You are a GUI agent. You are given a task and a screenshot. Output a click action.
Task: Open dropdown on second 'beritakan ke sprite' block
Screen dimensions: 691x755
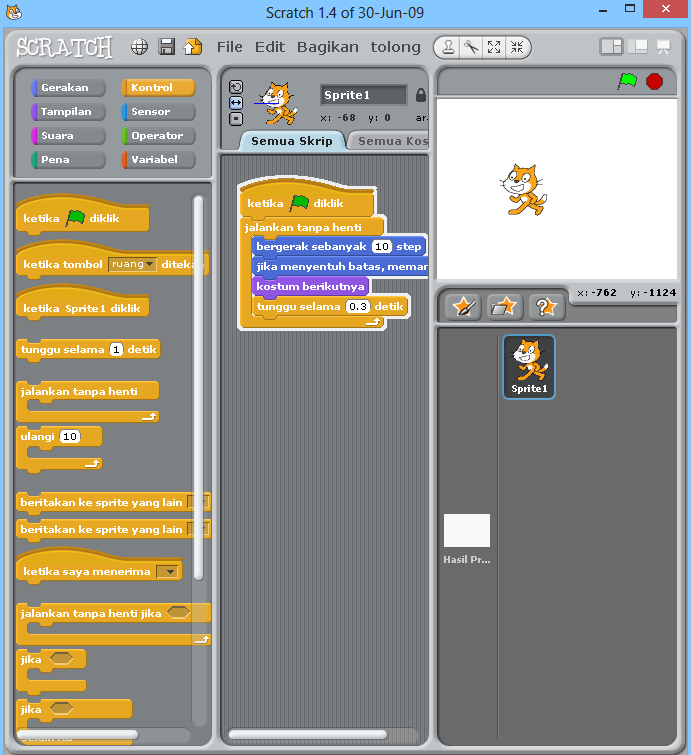click(x=197, y=529)
